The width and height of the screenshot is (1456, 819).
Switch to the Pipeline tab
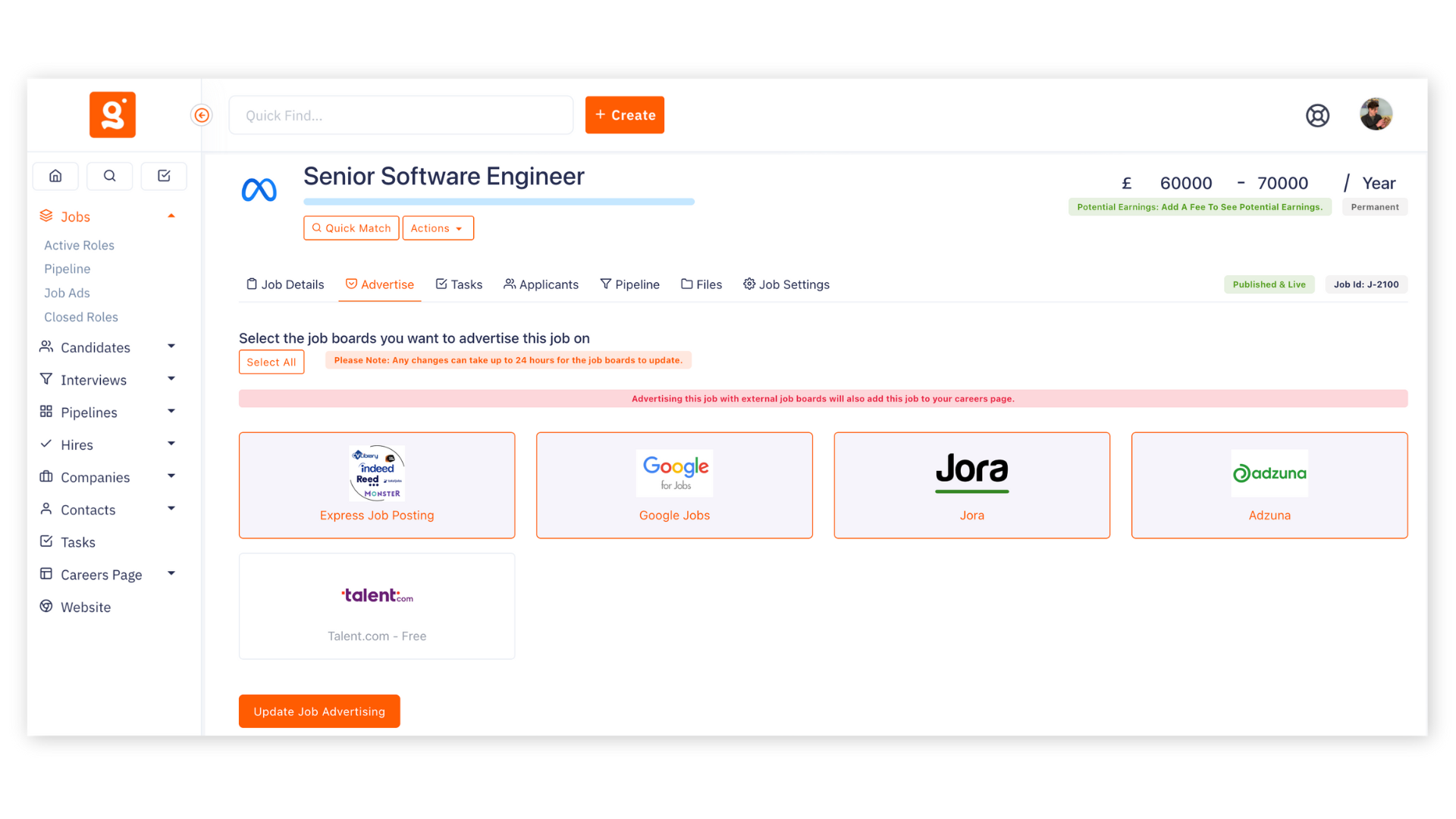[629, 284]
